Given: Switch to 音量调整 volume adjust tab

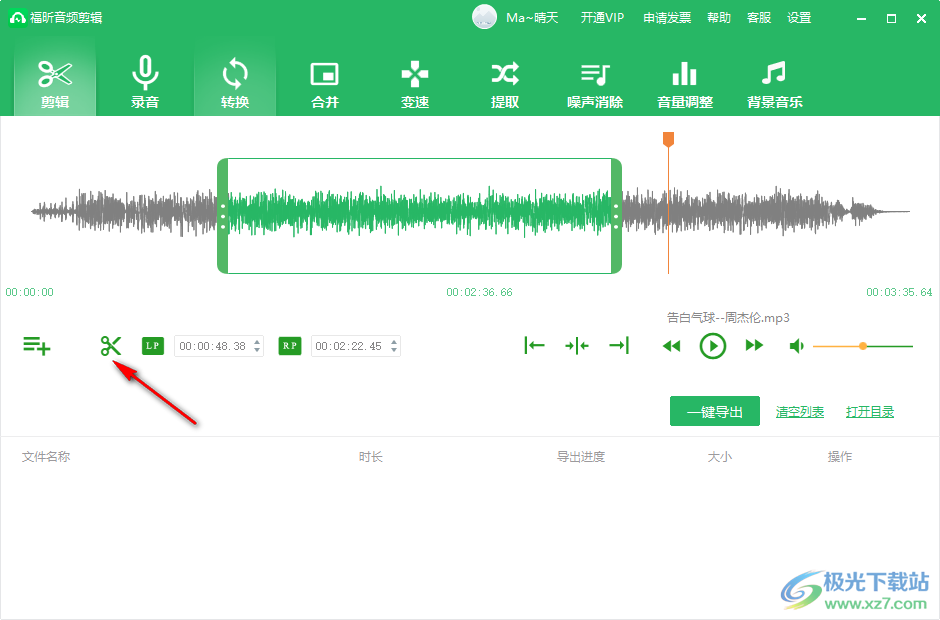Looking at the screenshot, I should (685, 83).
